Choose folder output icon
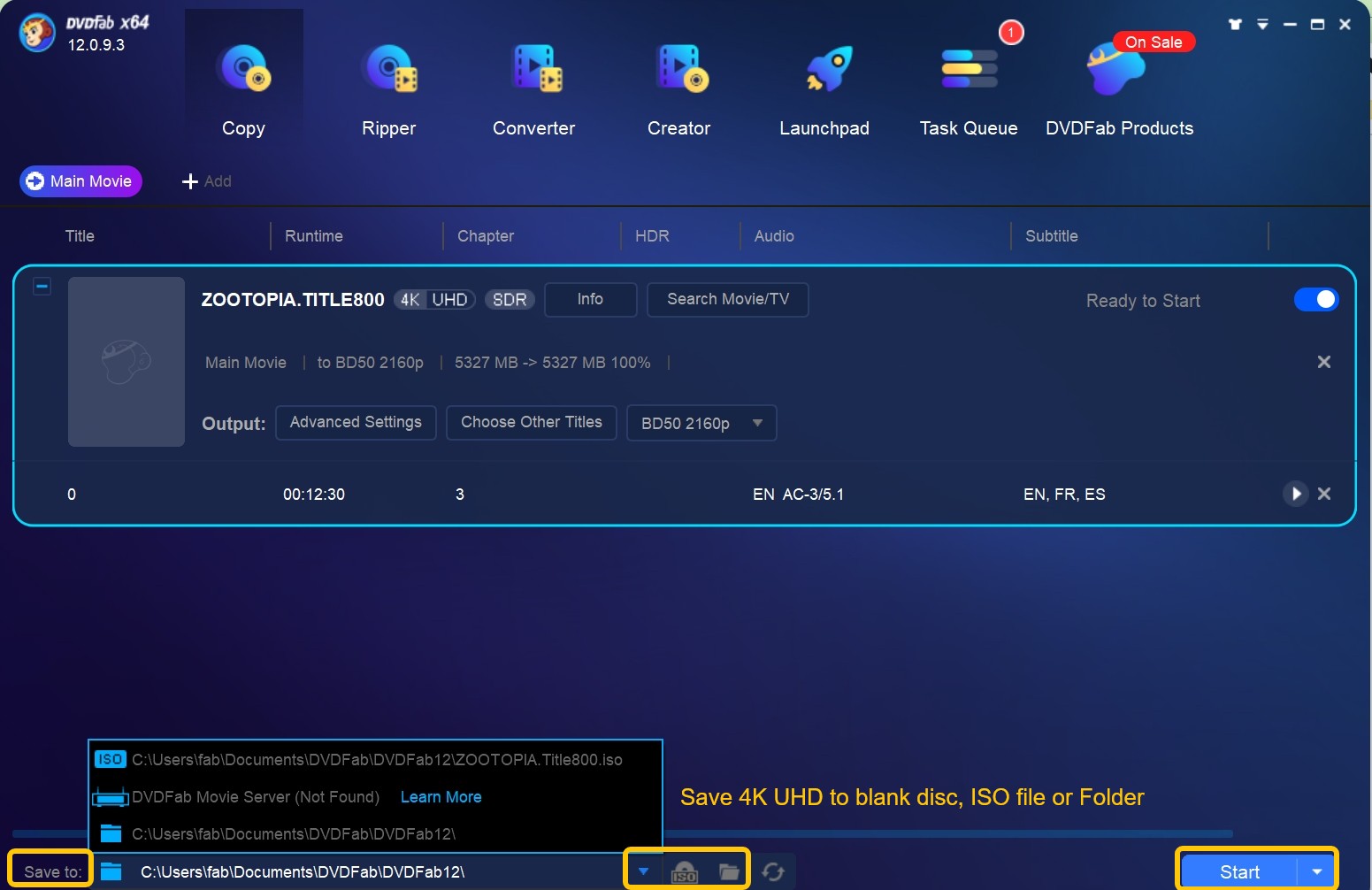This screenshot has height=890, width=1372. (729, 872)
